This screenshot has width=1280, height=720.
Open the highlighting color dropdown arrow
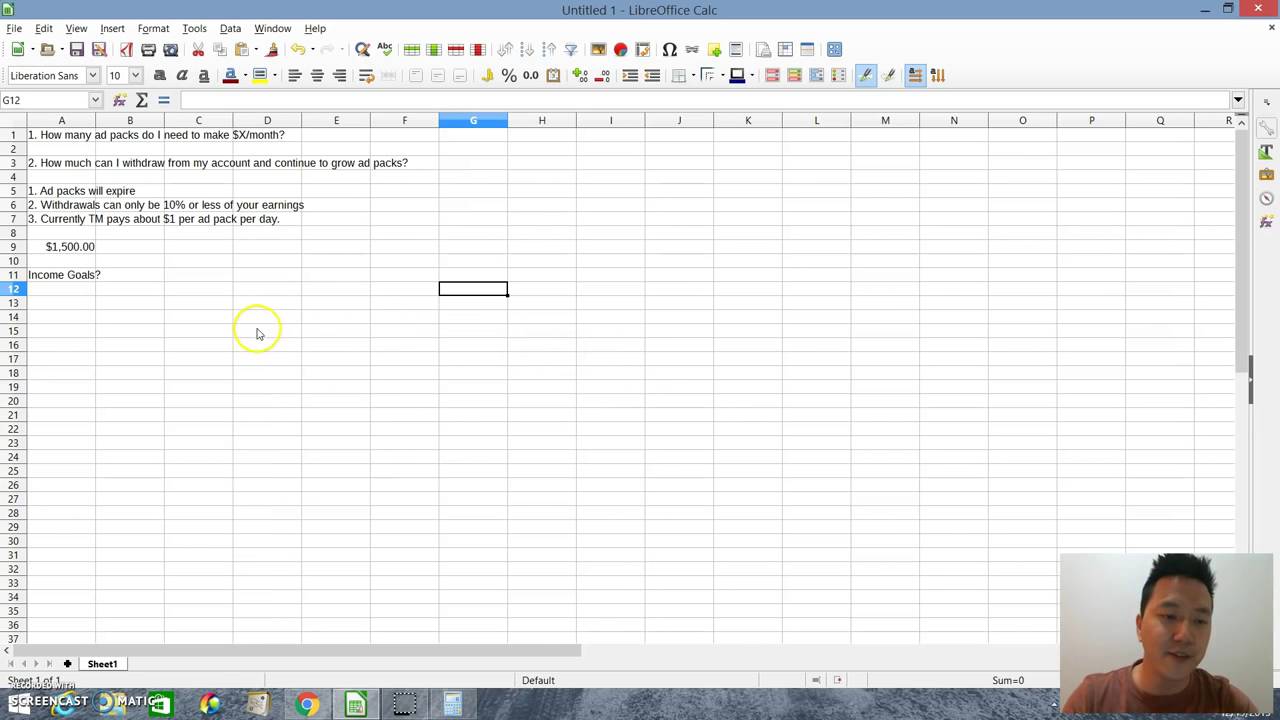[274, 75]
